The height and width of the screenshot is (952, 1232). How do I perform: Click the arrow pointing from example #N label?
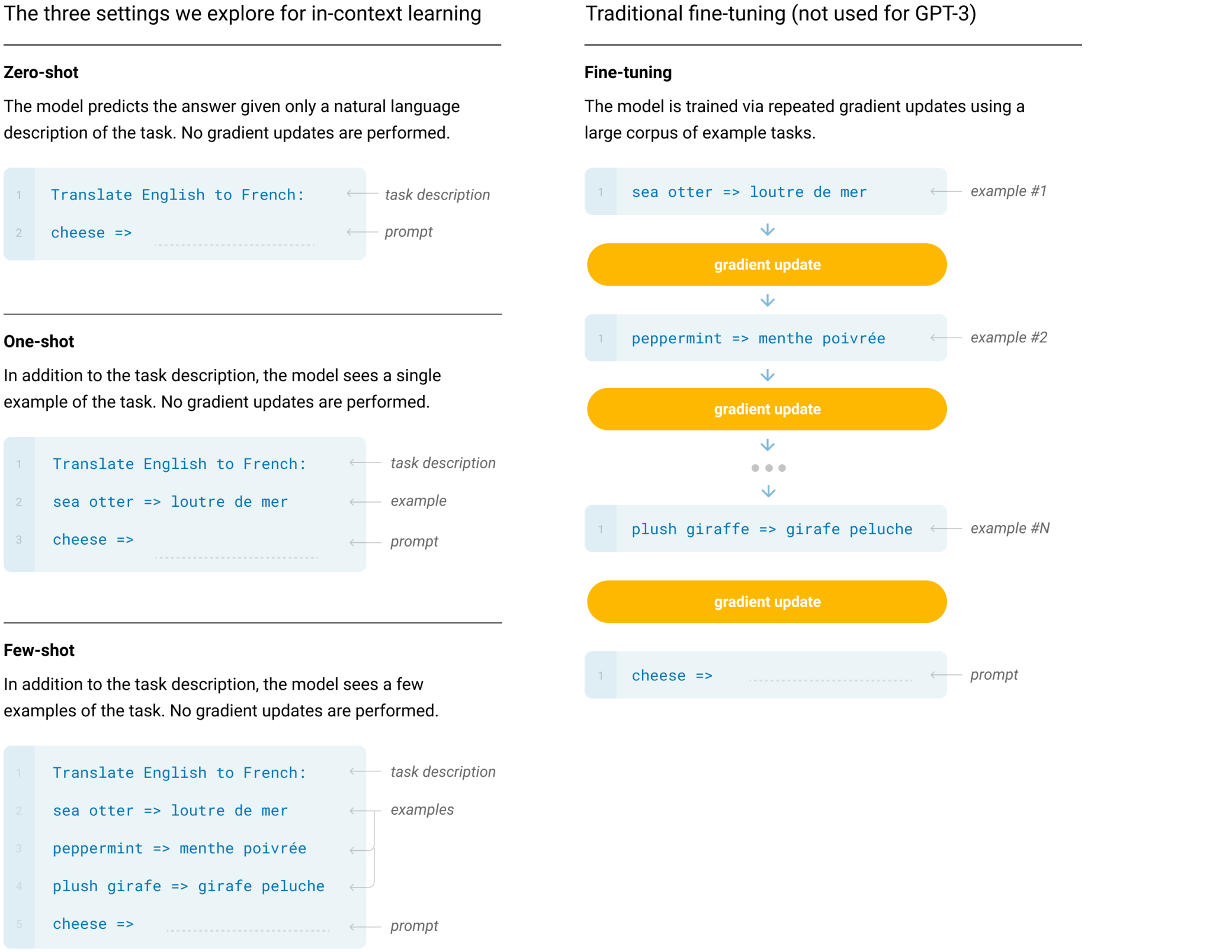945,528
